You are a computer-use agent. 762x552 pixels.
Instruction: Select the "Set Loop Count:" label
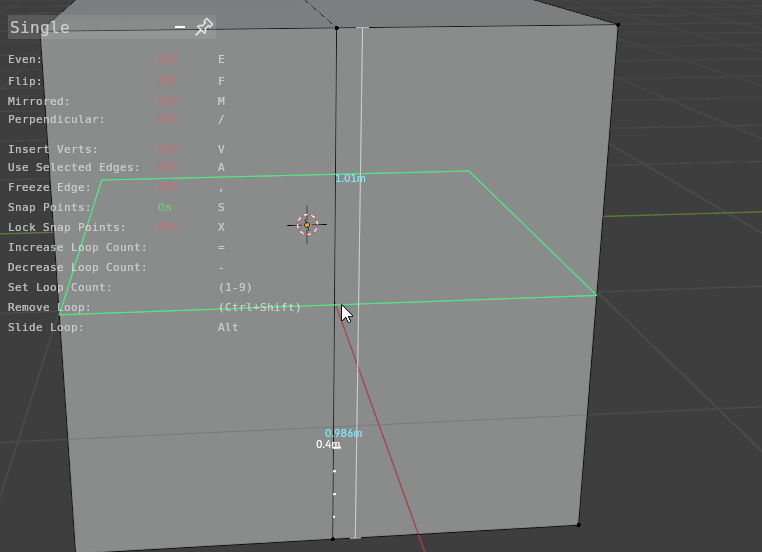click(x=60, y=287)
